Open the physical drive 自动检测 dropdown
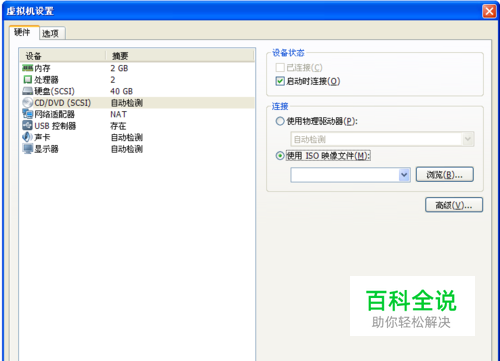This screenshot has height=361, width=500. click(x=382, y=139)
